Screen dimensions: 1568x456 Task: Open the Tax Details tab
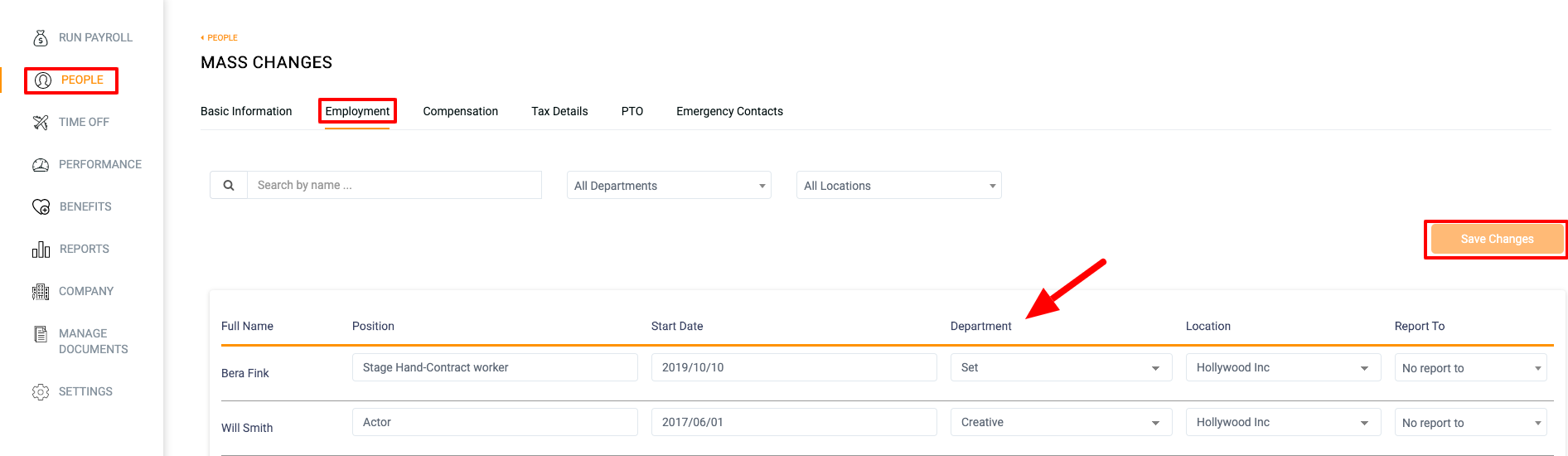[559, 112]
